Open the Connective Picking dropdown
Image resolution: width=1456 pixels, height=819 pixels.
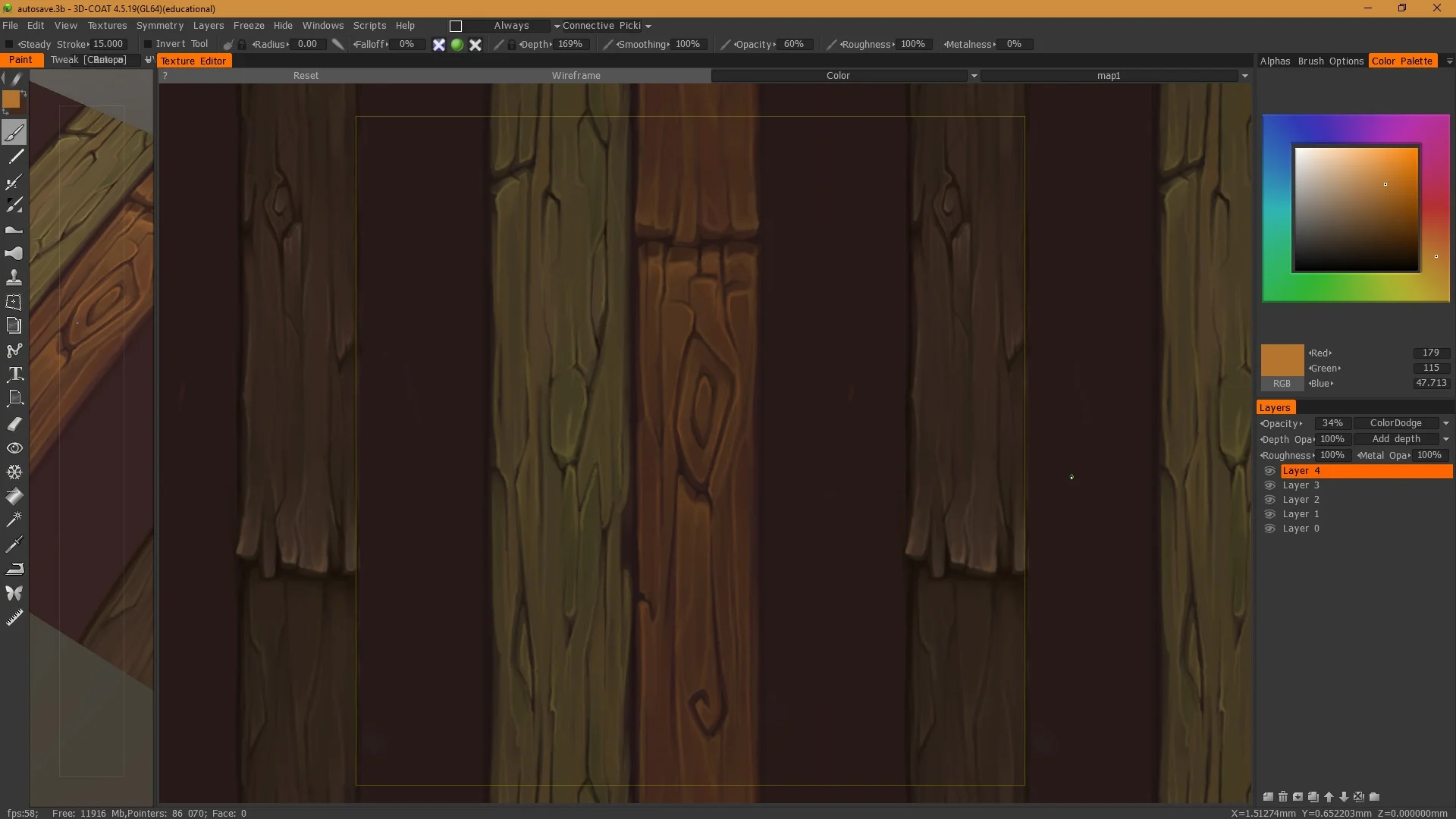click(607, 26)
